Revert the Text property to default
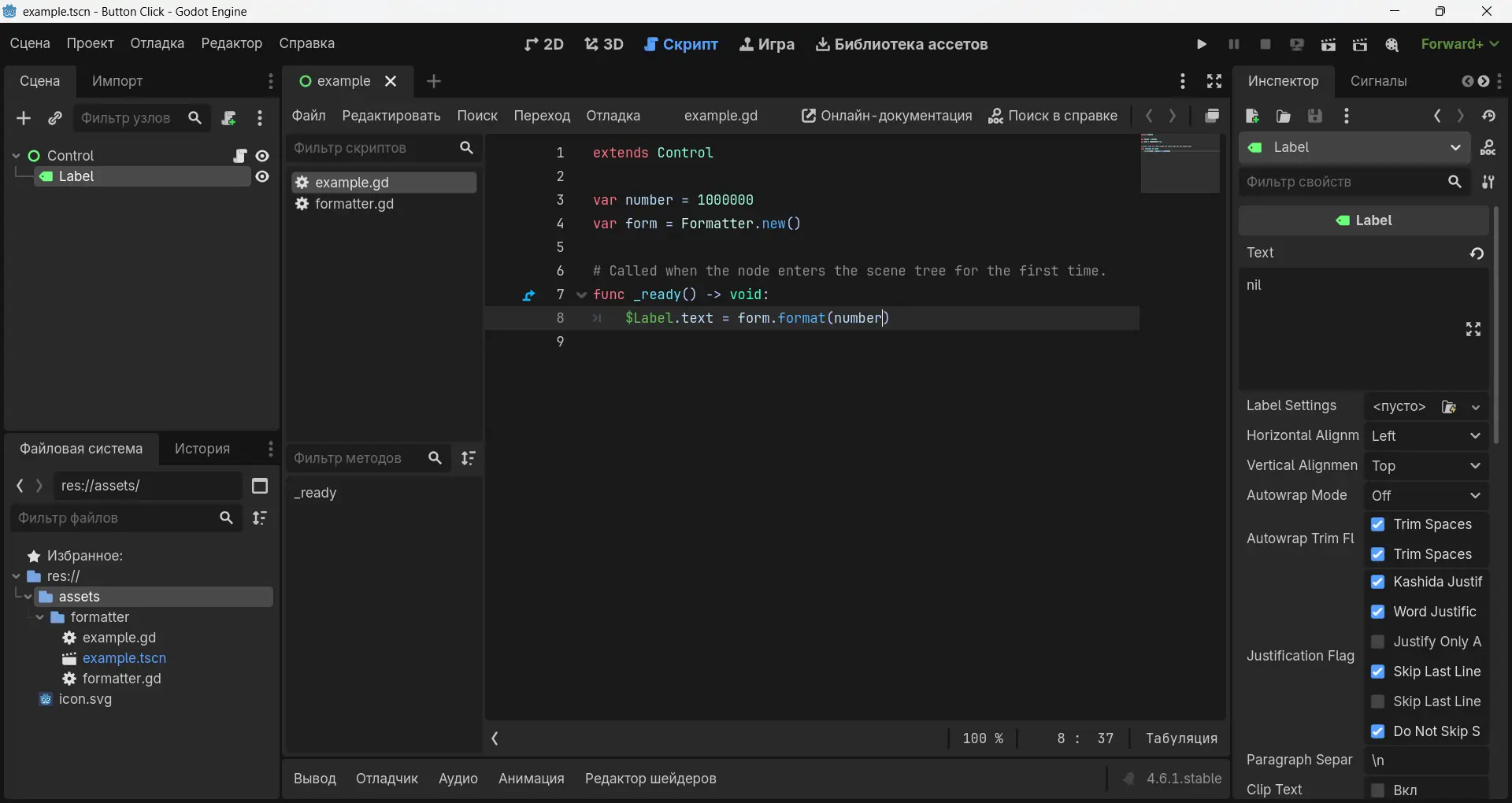Viewport: 1512px width, 803px height. click(1477, 253)
